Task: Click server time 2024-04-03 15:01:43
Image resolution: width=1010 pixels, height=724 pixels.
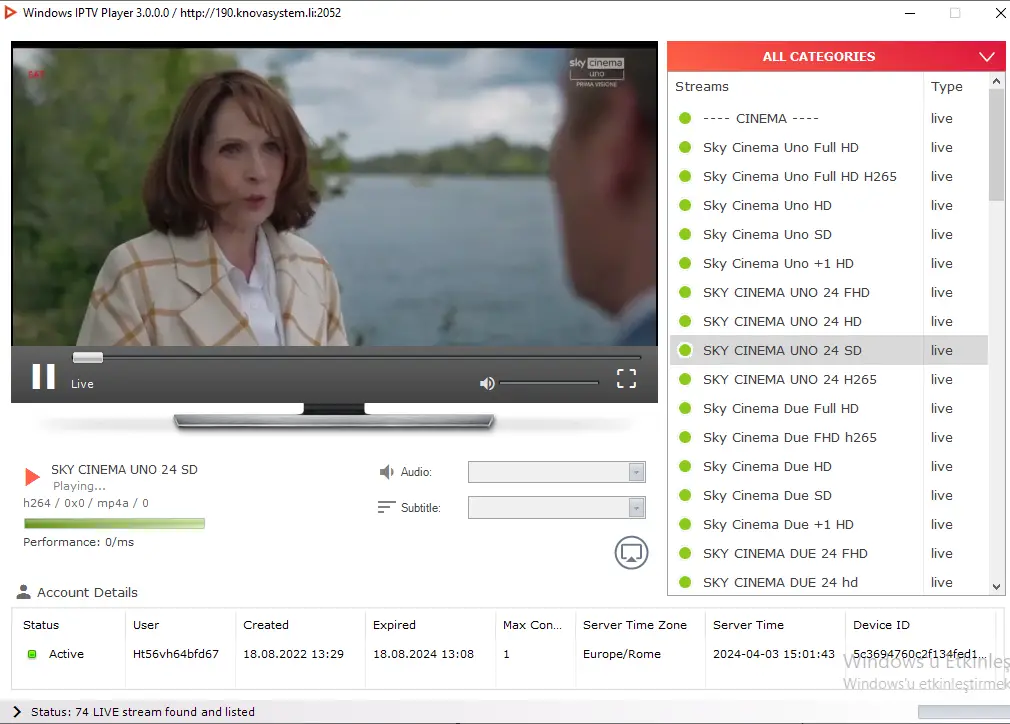Action: (x=774, y=654)
